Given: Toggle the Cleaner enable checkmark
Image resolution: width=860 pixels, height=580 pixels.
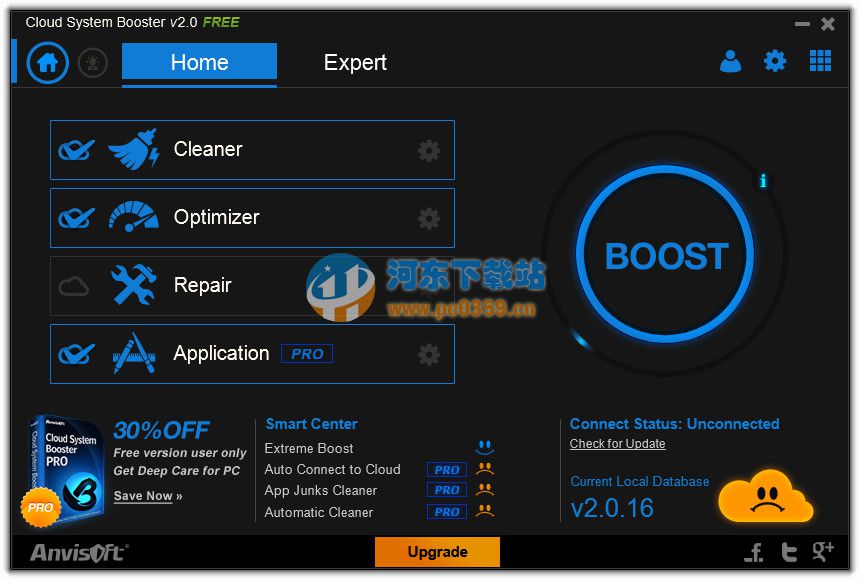Looking at the screenshot, I should [x=75, y=148].
